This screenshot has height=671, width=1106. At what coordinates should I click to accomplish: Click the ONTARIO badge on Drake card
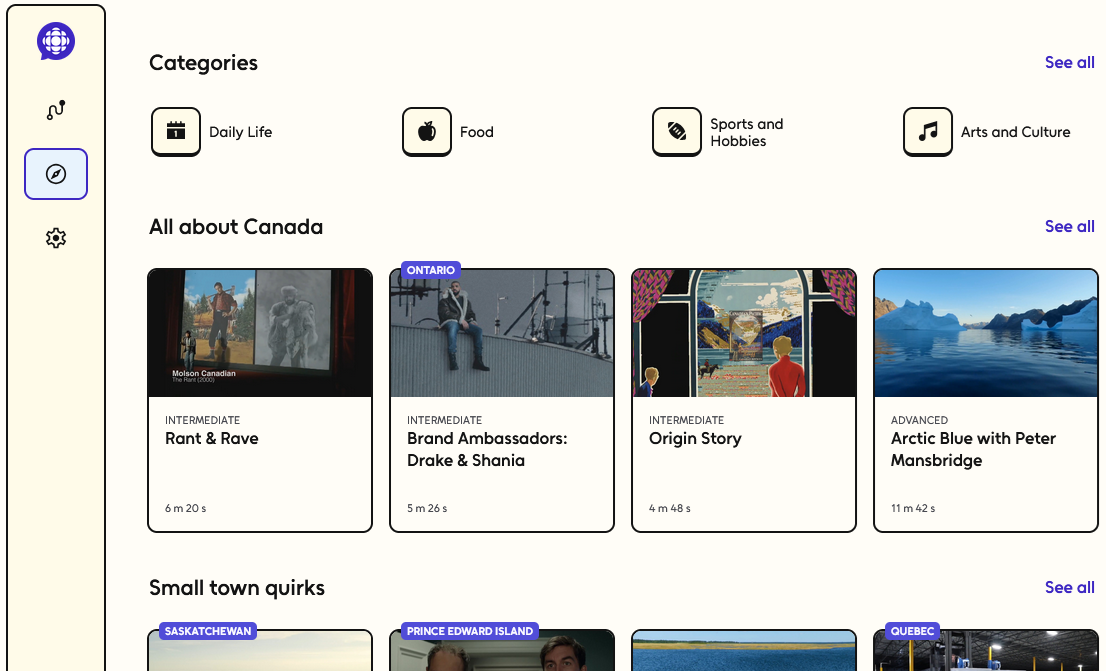pyautogui.click(x=430, y=270)
